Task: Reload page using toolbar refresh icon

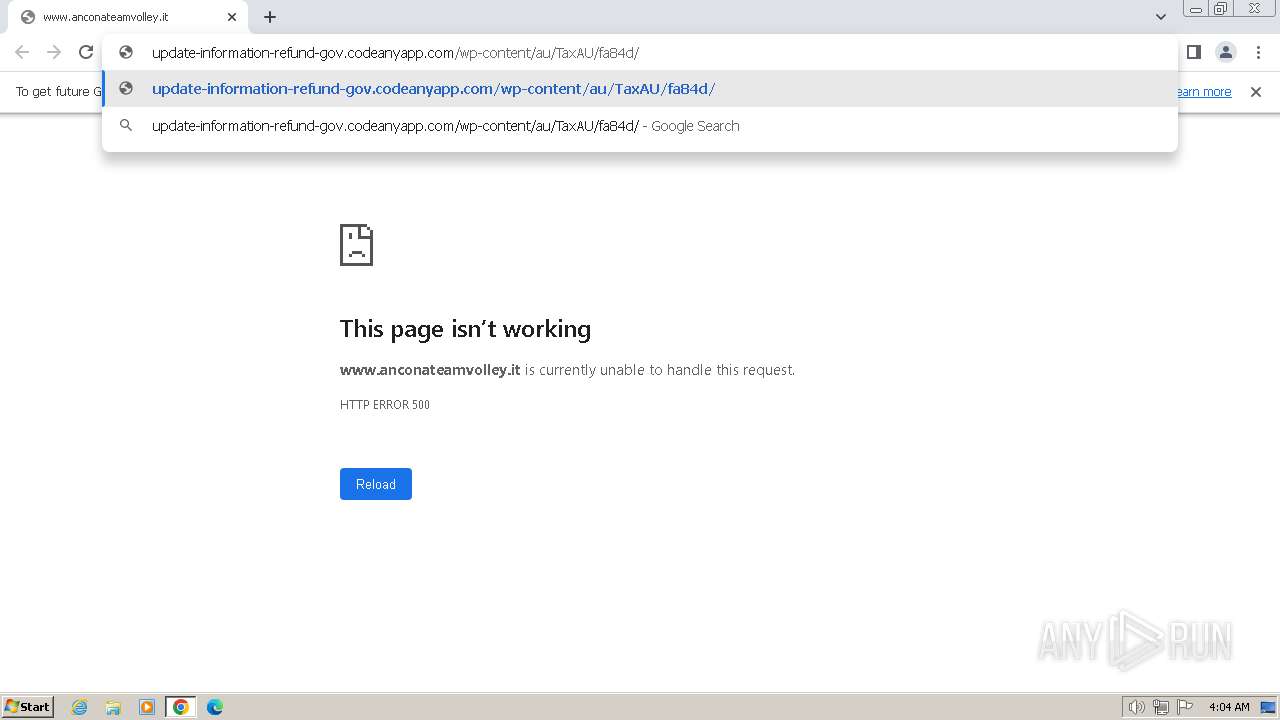Action: 86,52
